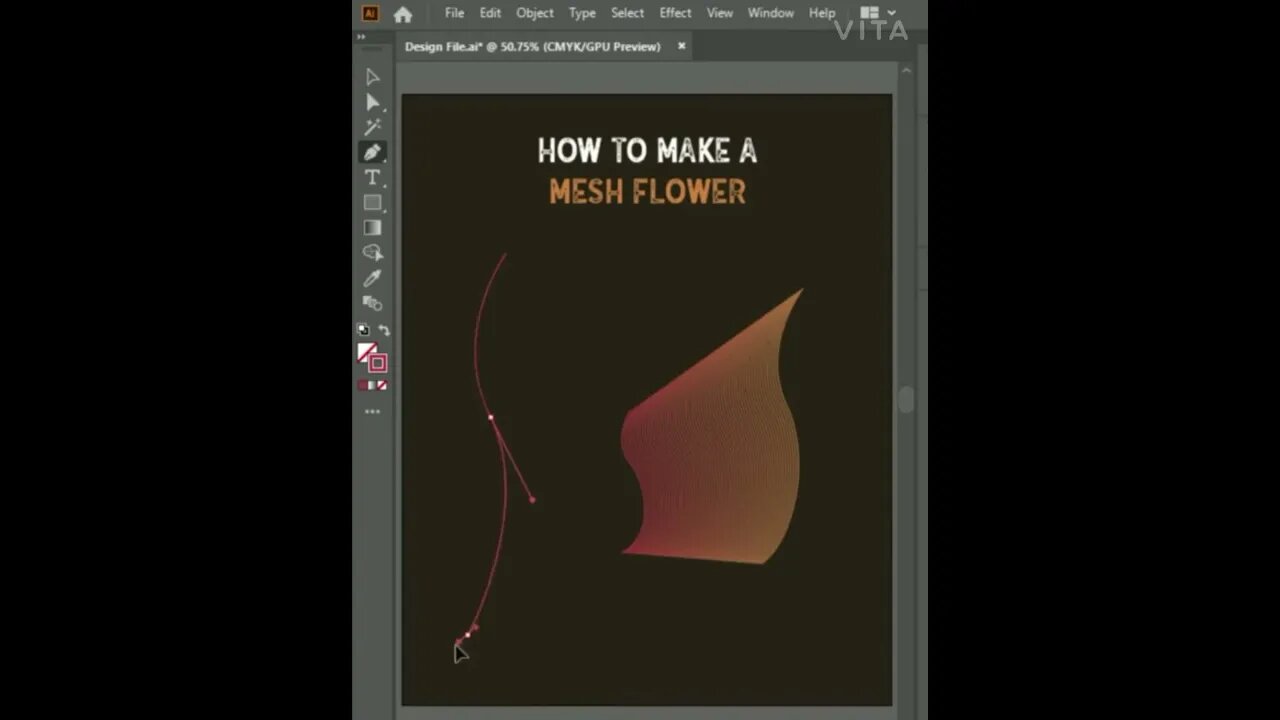Select the Selection tool arrow
Image resolution: width=1280 pixels, height=720 pixels.
pos(372,77)
